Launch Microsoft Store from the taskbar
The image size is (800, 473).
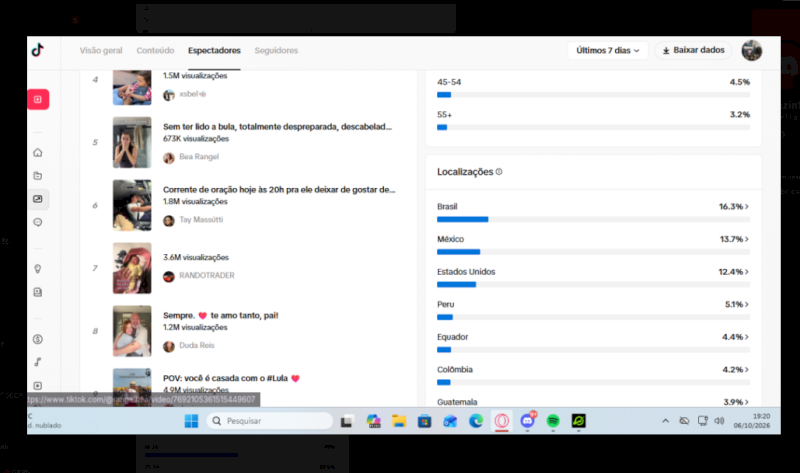pyautogui.click(x=424, y=421)
